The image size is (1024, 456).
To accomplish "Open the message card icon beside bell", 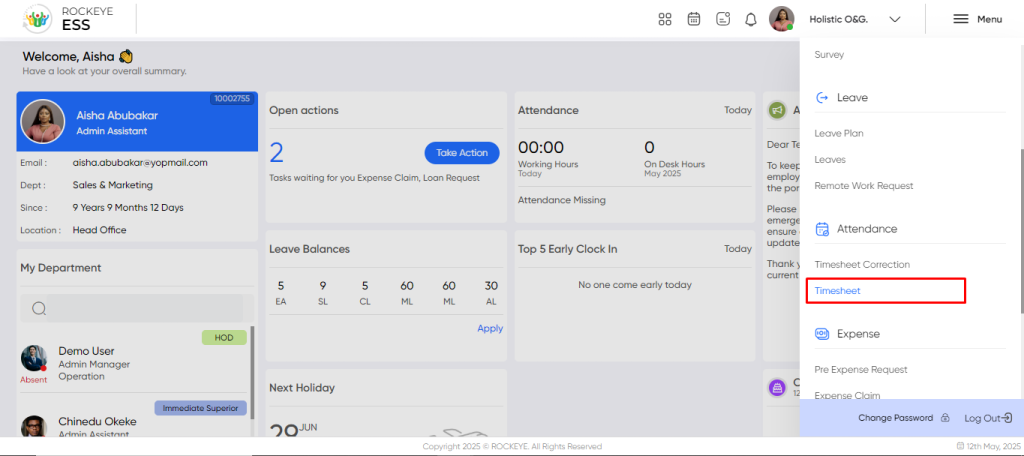I will (723, 19).
